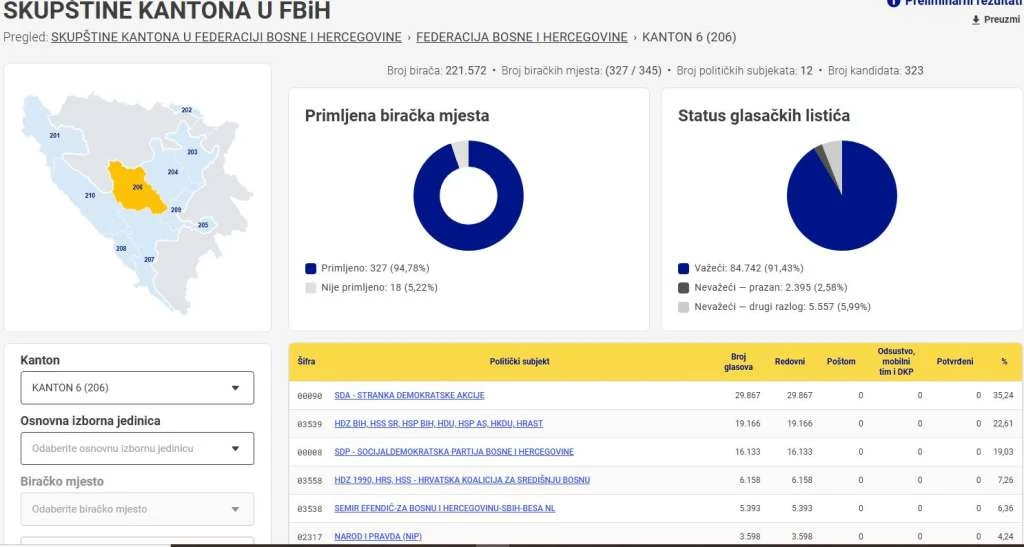Open the Kanton dropdown showing KANTON 6 (206)
Screen dimensions: 1024x547
pos(137,388)
